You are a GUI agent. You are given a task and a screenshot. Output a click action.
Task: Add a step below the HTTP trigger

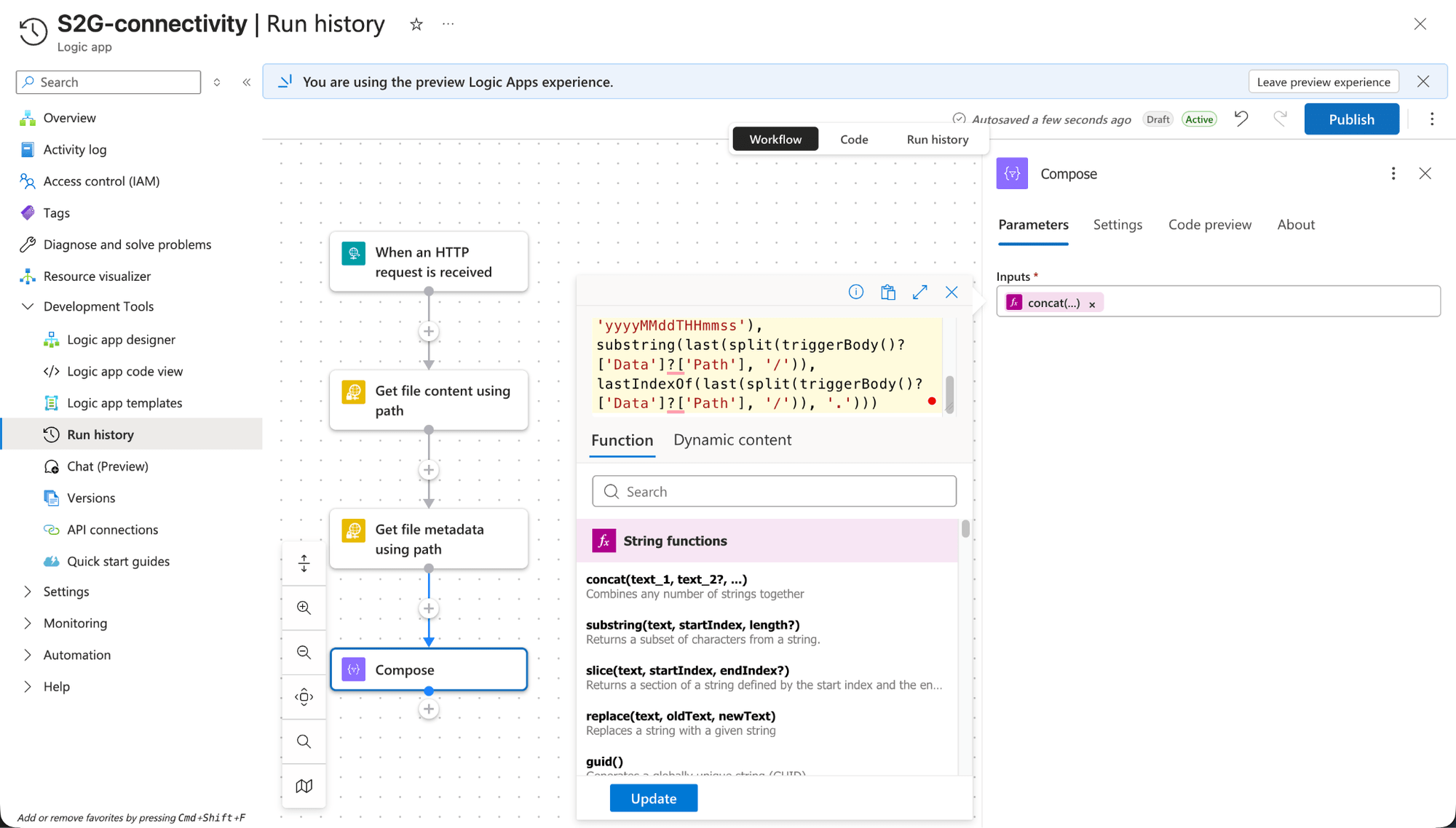(x=429, y=332)
